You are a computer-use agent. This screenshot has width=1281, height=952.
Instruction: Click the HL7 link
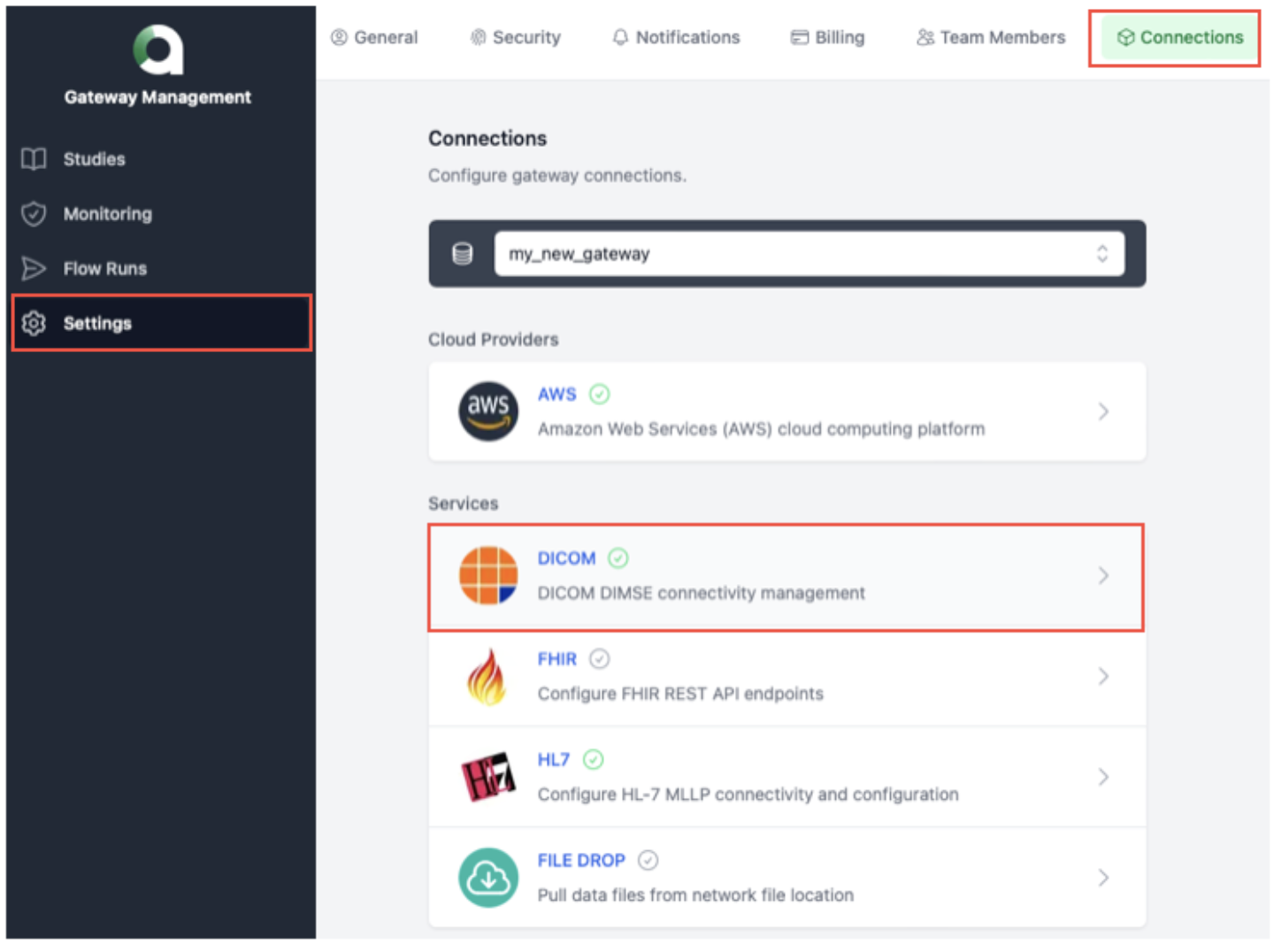tap(554, 760)
